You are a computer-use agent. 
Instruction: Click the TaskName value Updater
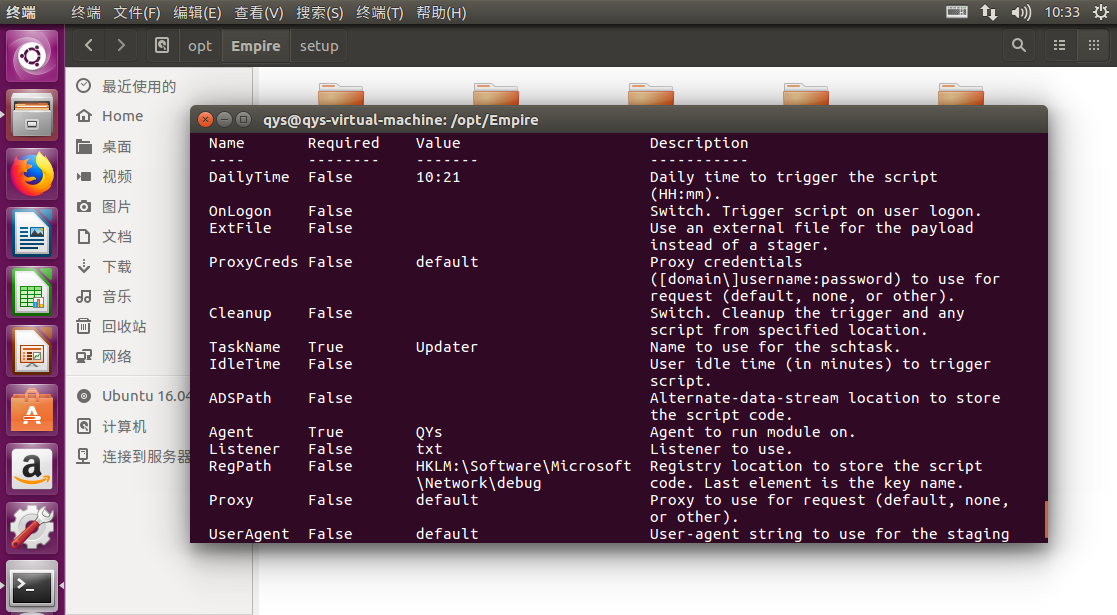pos(447,347)
